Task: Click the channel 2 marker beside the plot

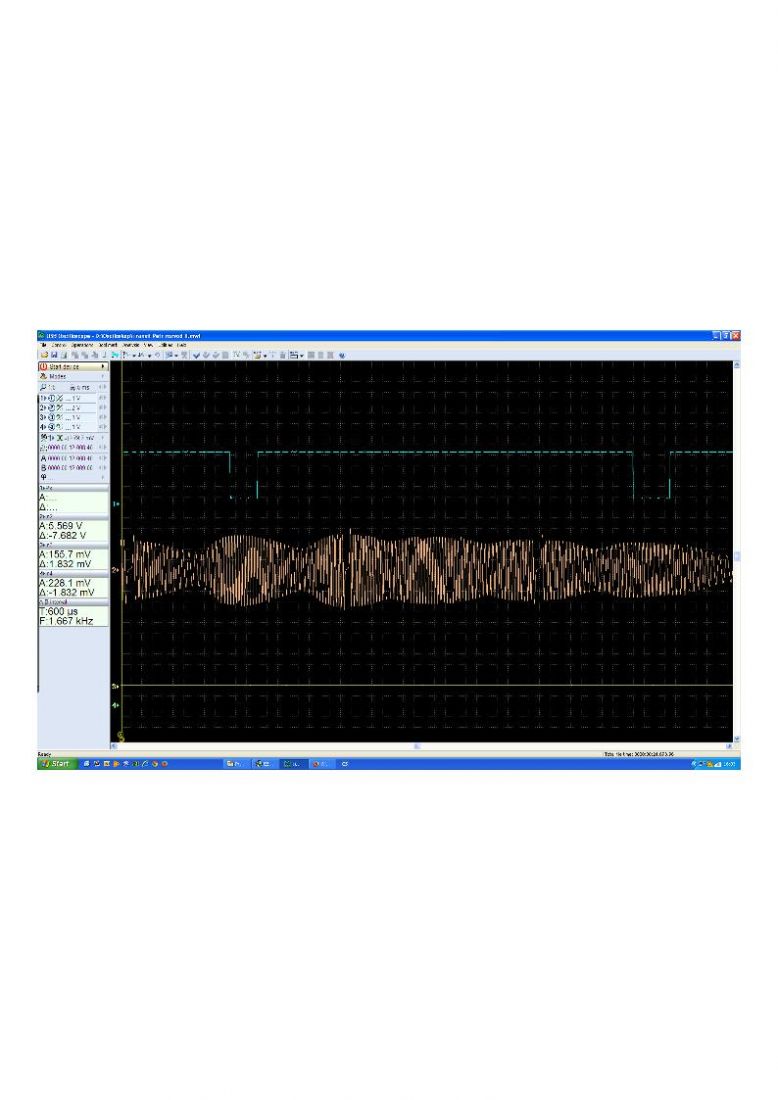Action: click(x=116, y=570)
